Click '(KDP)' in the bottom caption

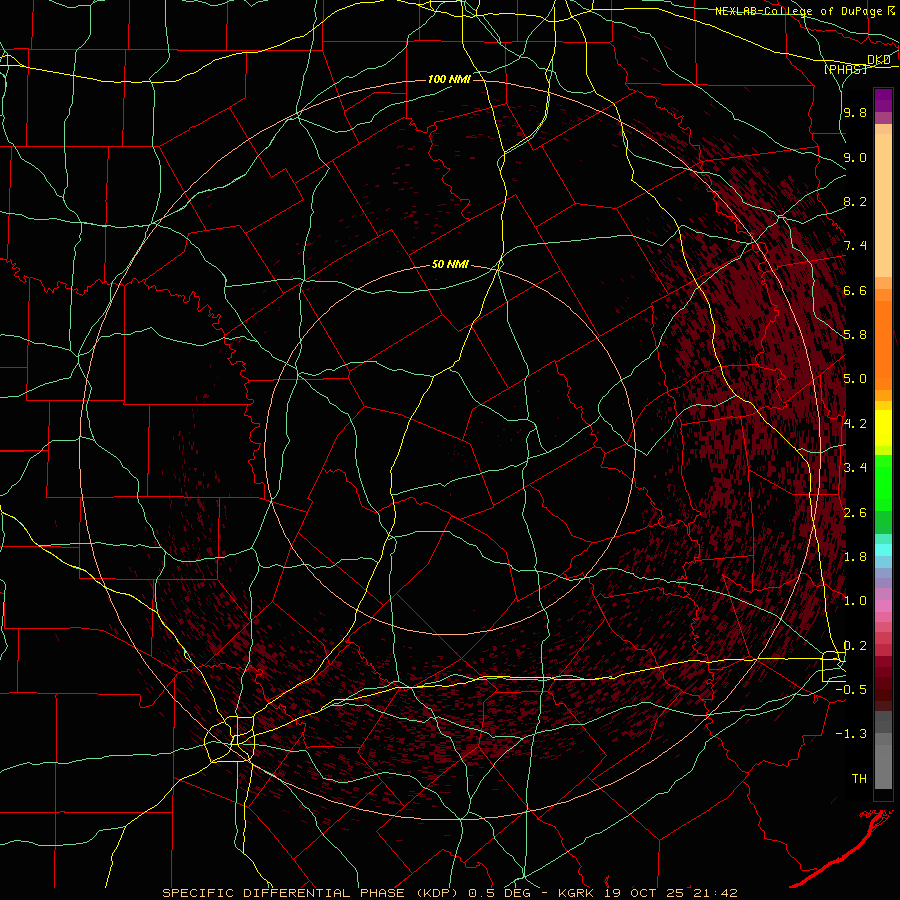(x=437, y=893)
